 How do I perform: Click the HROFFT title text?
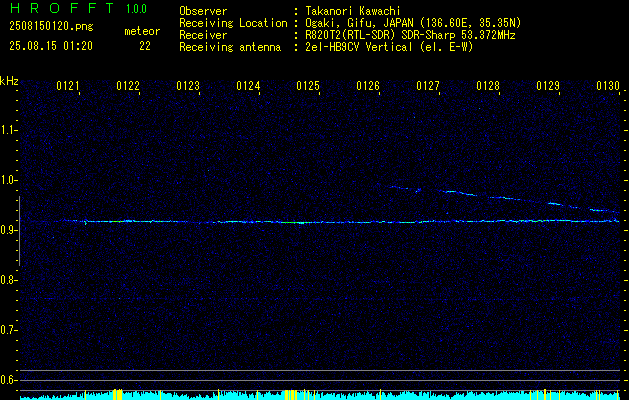(x=61, y=8)
